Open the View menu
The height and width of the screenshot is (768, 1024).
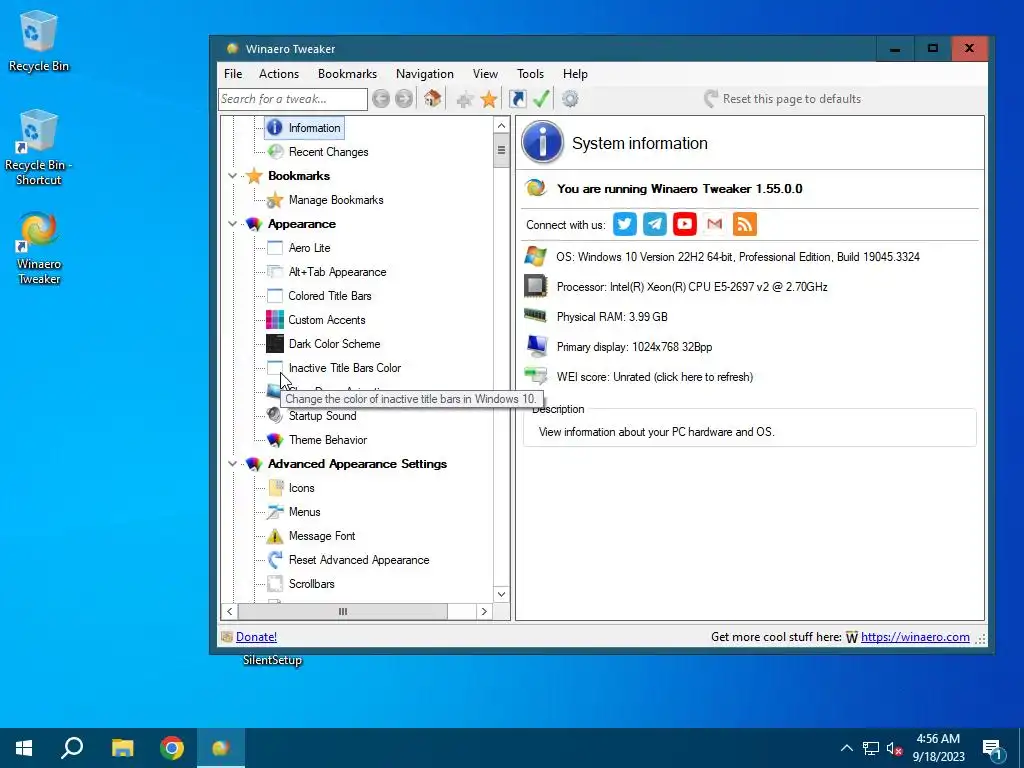pyautogui.click(x=485, y=74)
